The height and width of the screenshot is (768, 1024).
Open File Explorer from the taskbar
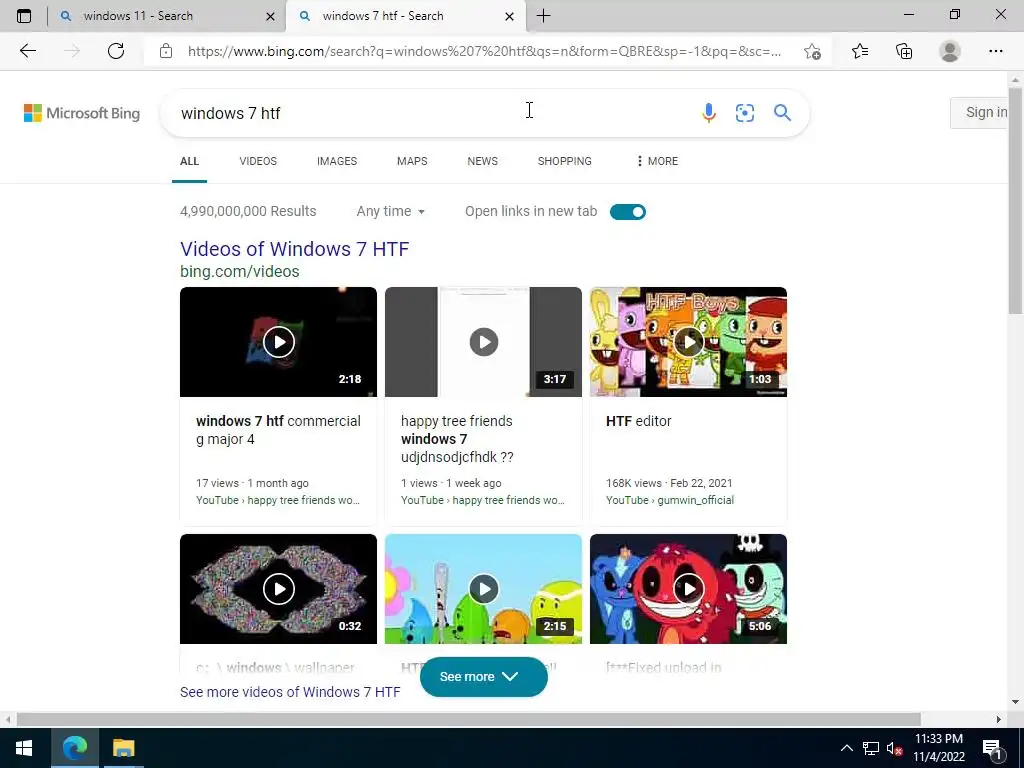pos(123,748)
